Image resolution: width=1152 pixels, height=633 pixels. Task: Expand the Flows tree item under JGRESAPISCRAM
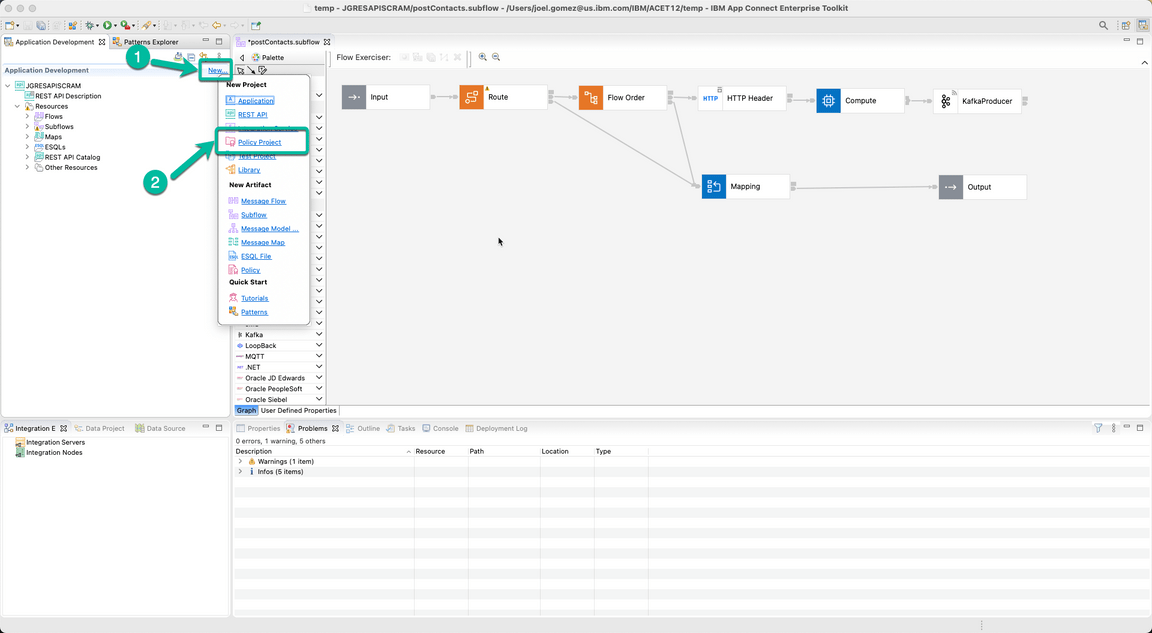pos(27,116)
